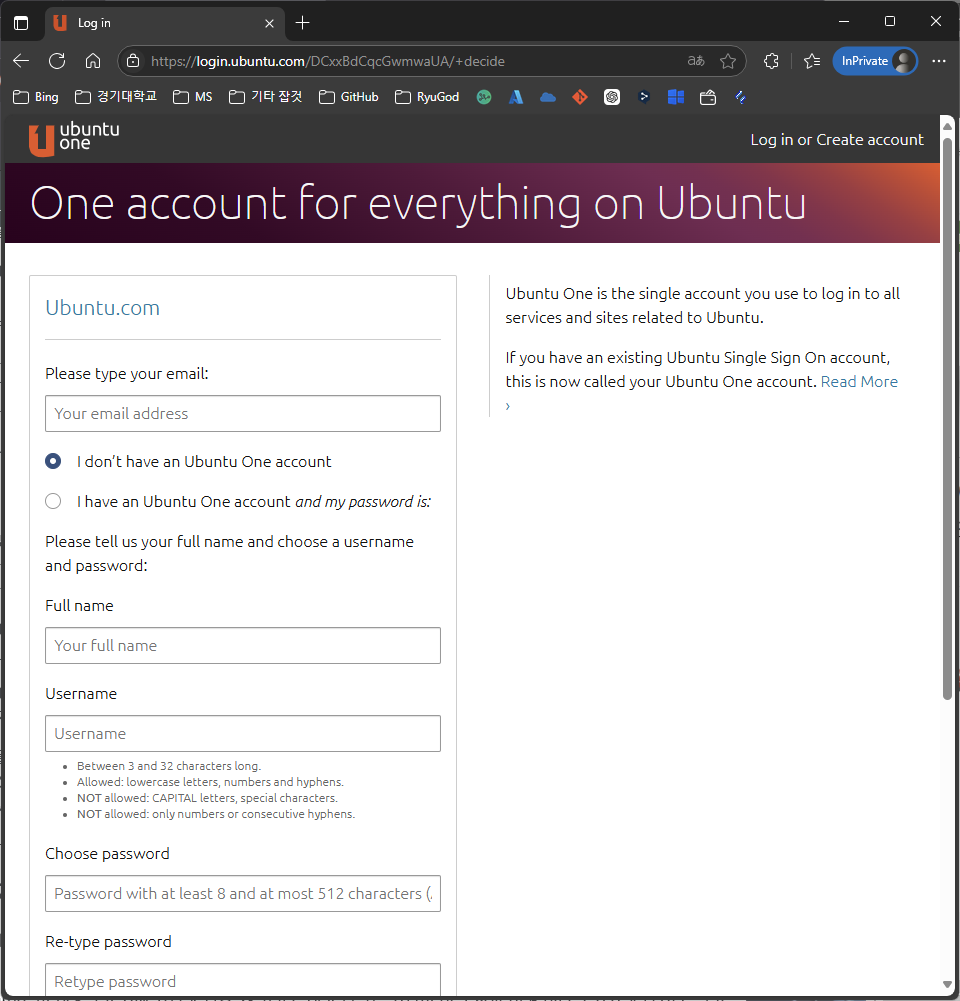Screen dimensions: 960x1001
Task: Open the 경기대학교 bookmarks folder
Action: pos(116,97)
